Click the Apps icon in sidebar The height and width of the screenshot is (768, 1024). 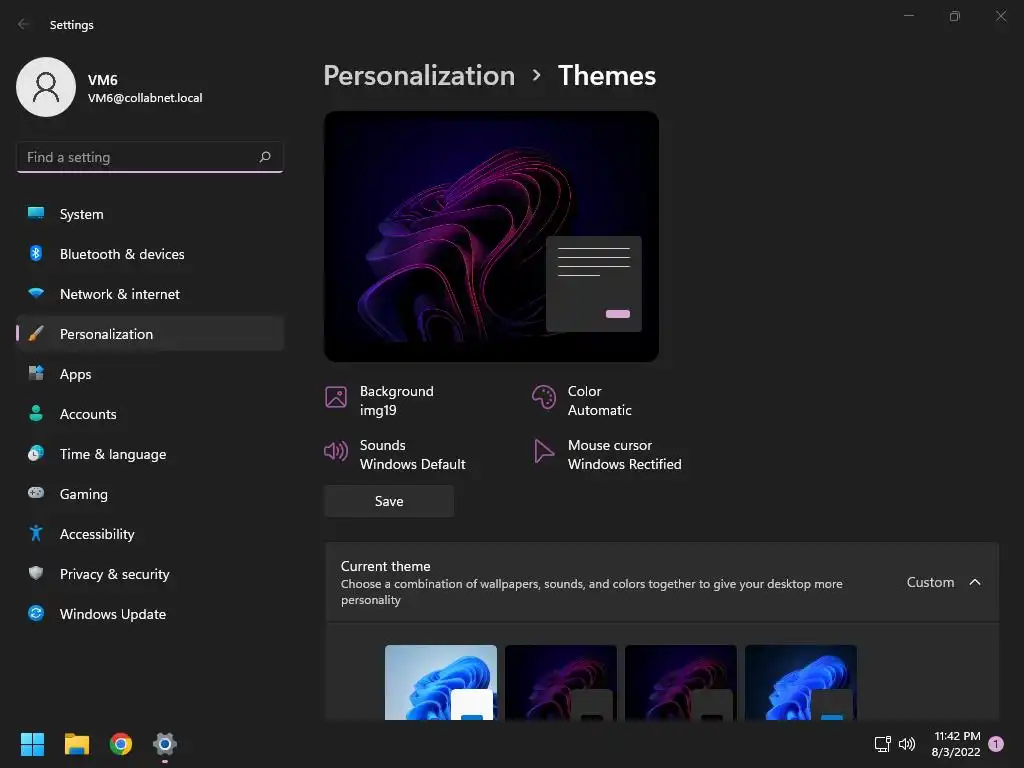point(36,374)
